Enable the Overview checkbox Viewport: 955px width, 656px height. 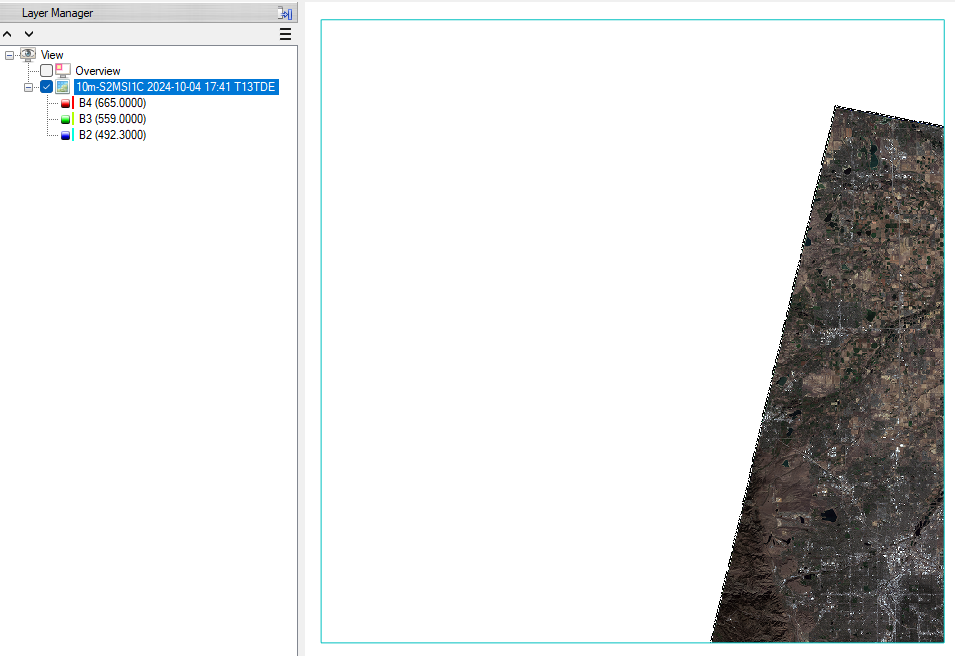(x=46, y=71)
